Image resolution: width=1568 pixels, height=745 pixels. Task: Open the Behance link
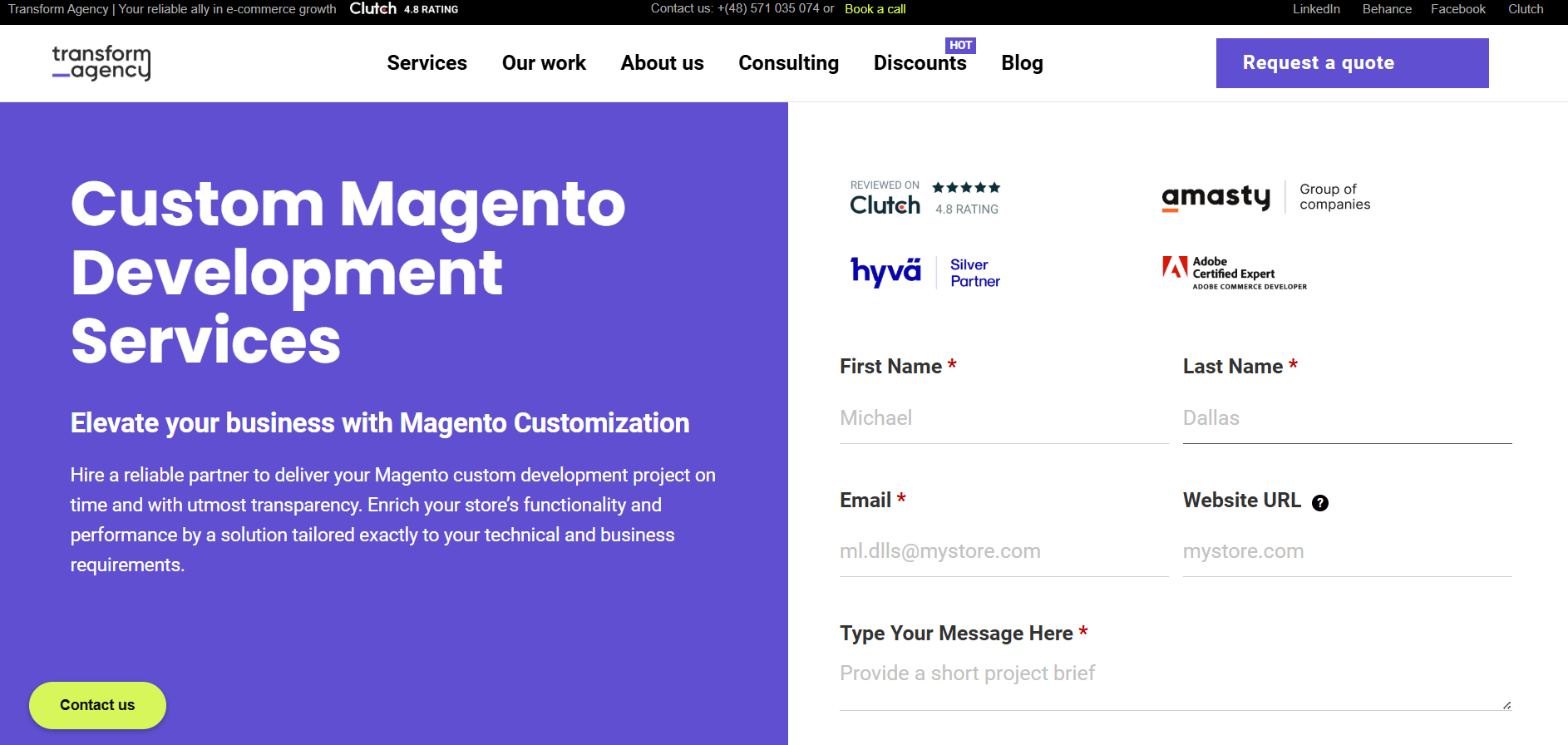(1387, 9)
